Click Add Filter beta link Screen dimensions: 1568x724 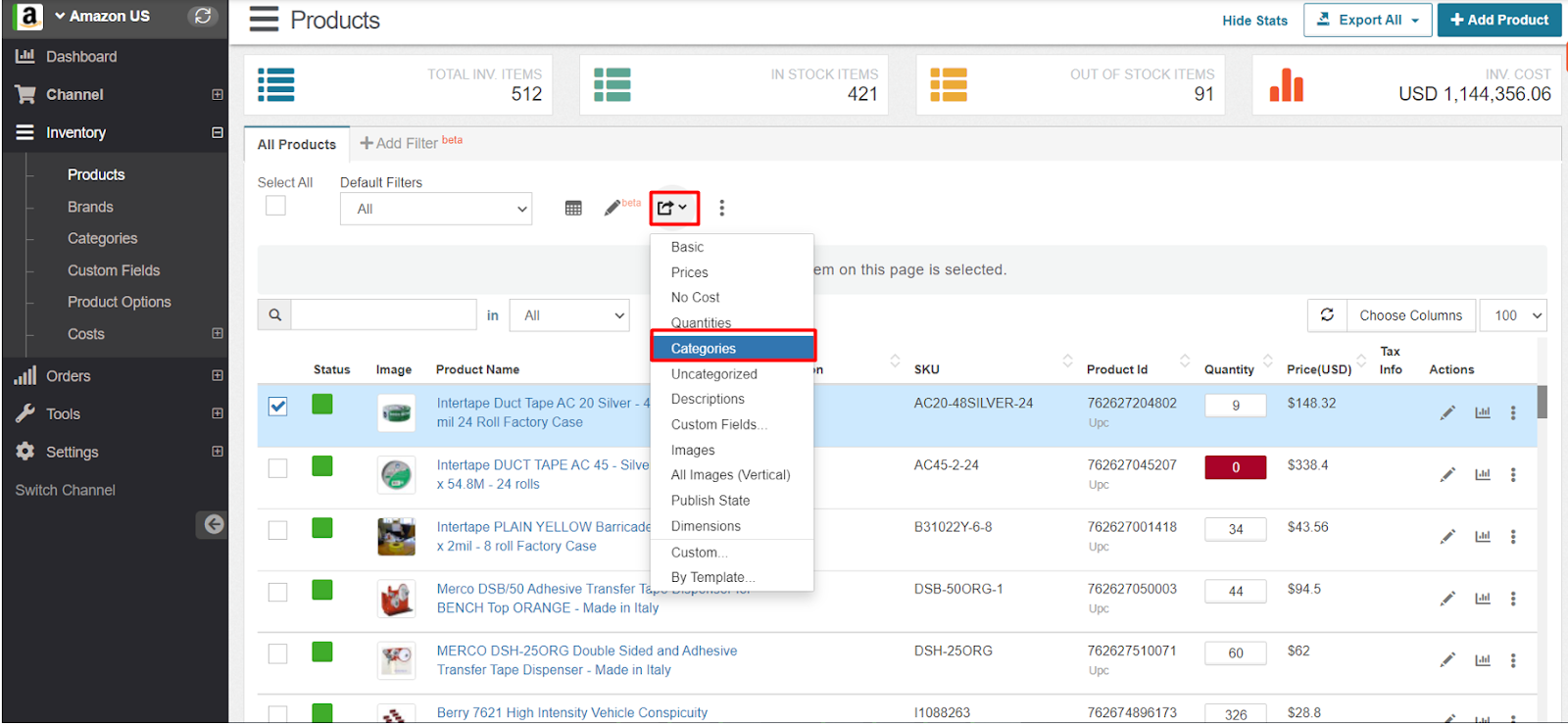click(x=411, y=143)
